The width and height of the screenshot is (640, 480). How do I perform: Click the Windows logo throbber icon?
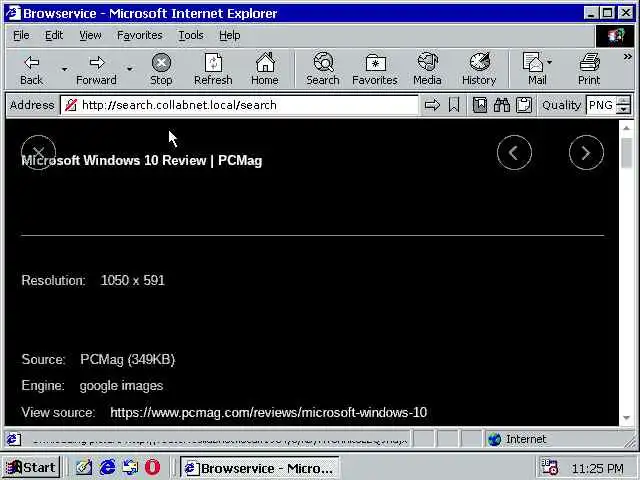(x=616, y=36)
